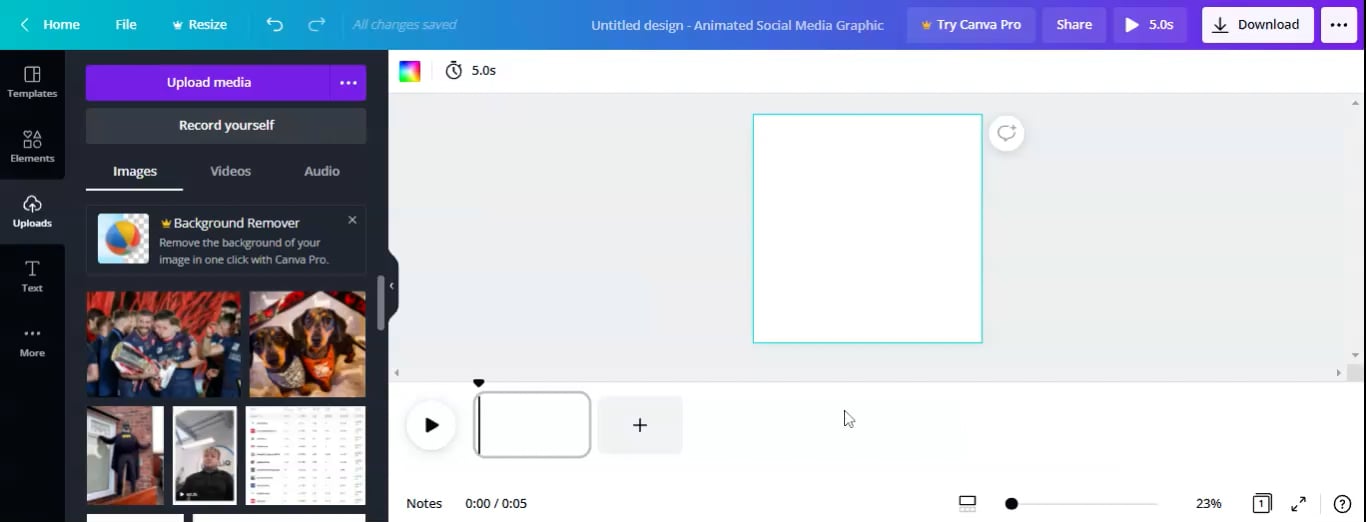Viewport: 1366px width, 522px height.
Task: Open upload media more options
Action: coord(348,83)
